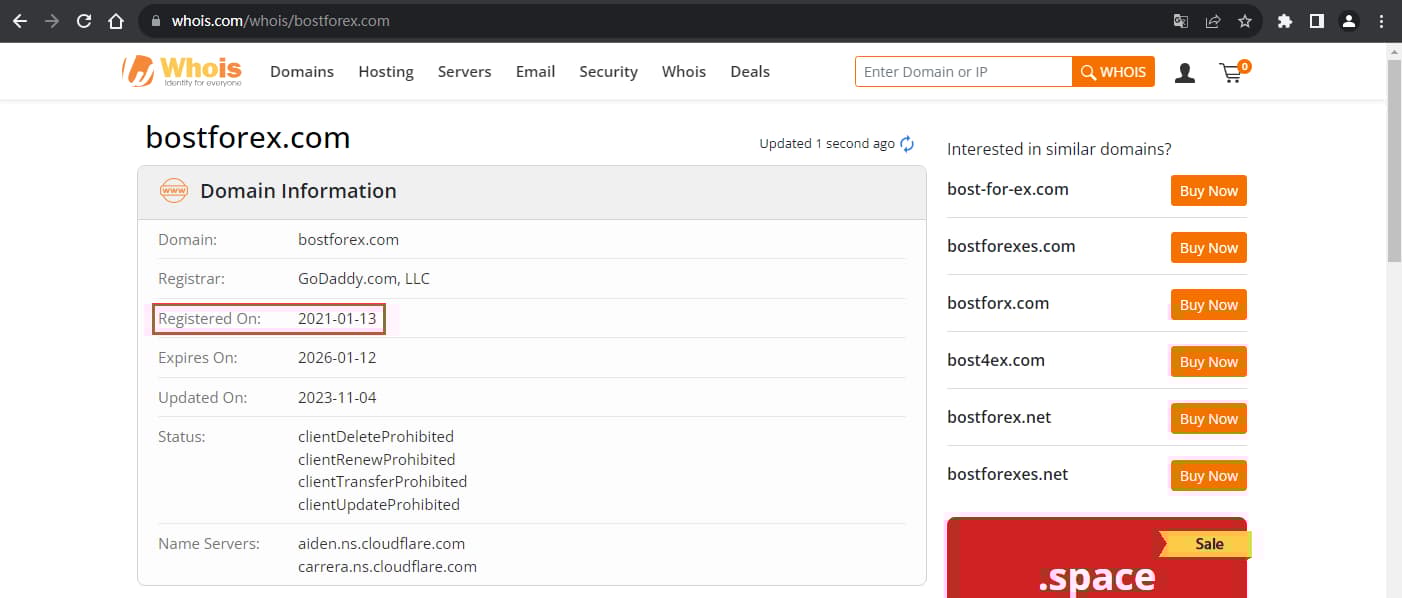Viewport: 1402px width, 598px height.
Task: Open the Security menu
Action: (x=609, y=72)
